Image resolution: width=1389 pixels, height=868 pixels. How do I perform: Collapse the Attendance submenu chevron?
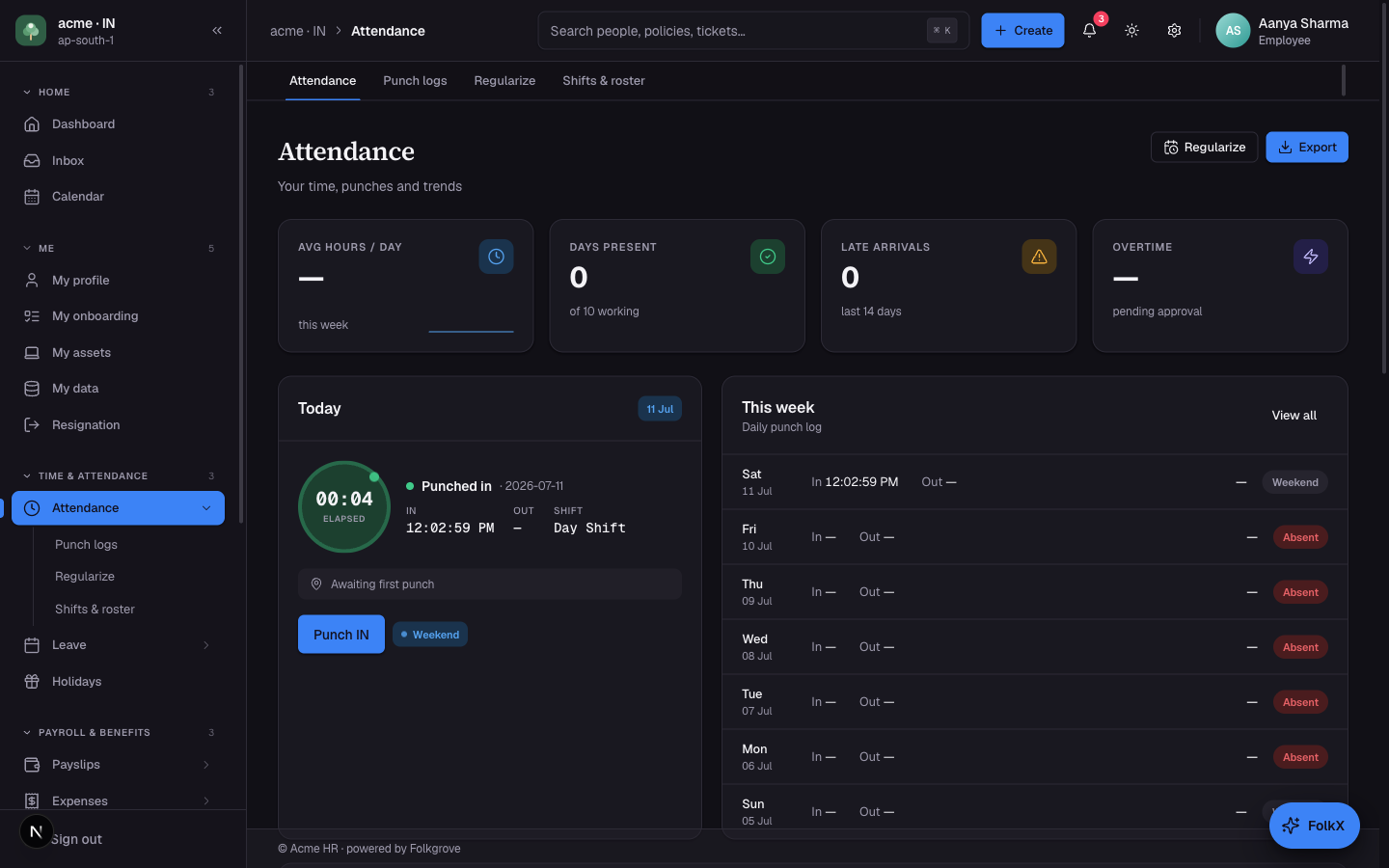(x=206, y=508)
